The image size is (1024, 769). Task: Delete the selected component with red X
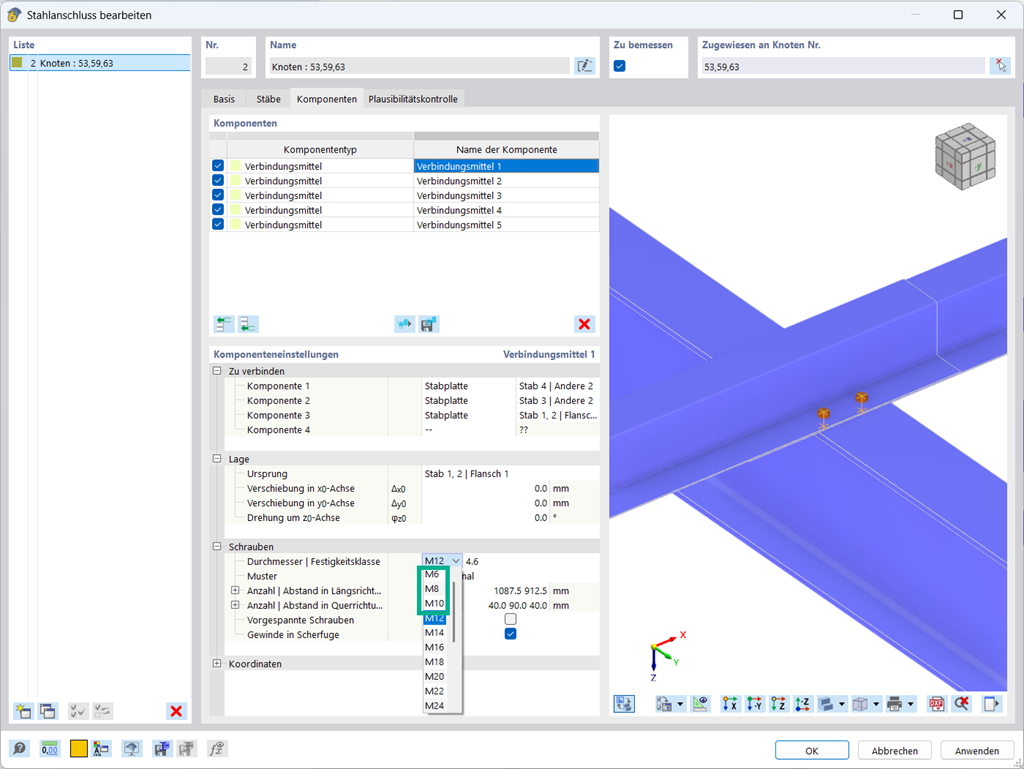[x=584, y=324]
